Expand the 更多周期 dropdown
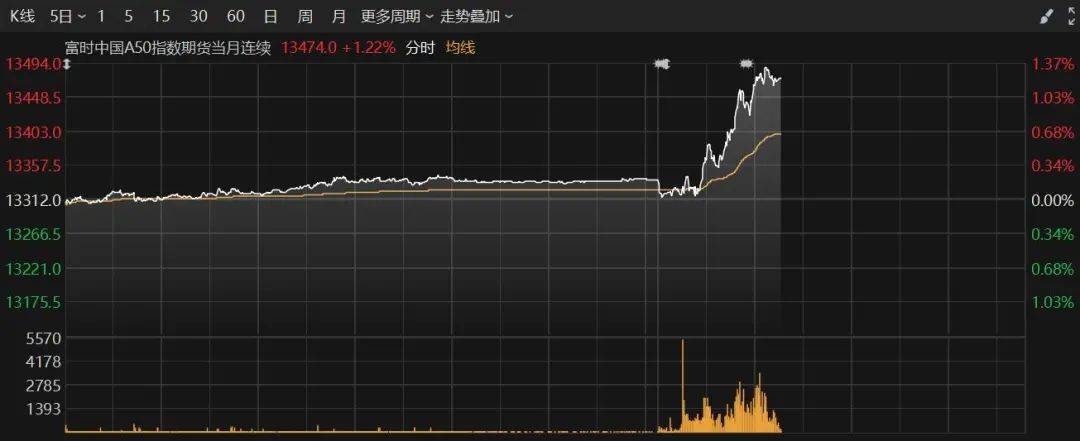The height and width of the screenshot is (441, 1080). 397,16
